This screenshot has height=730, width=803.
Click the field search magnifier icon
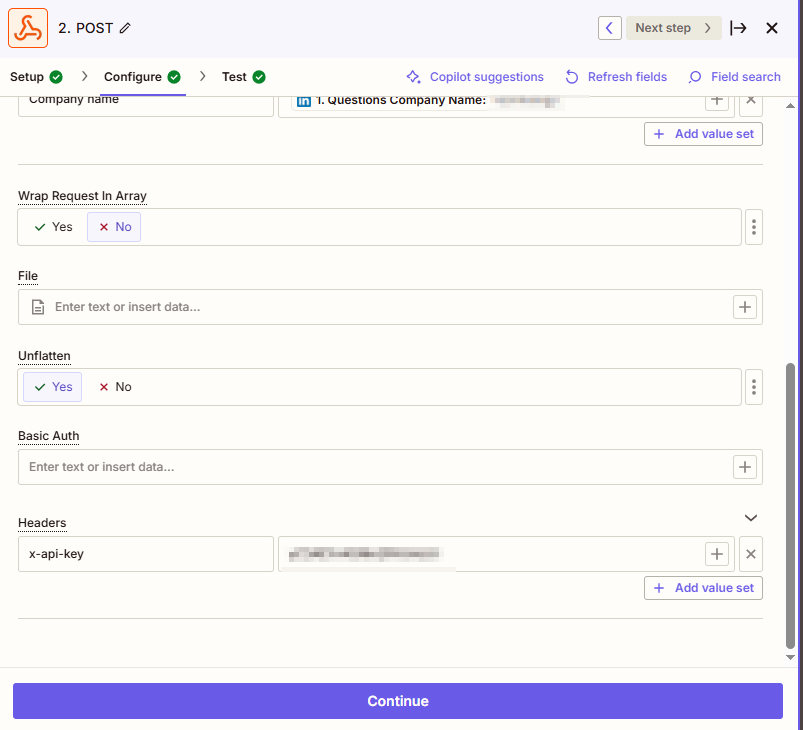click(694, 77)
